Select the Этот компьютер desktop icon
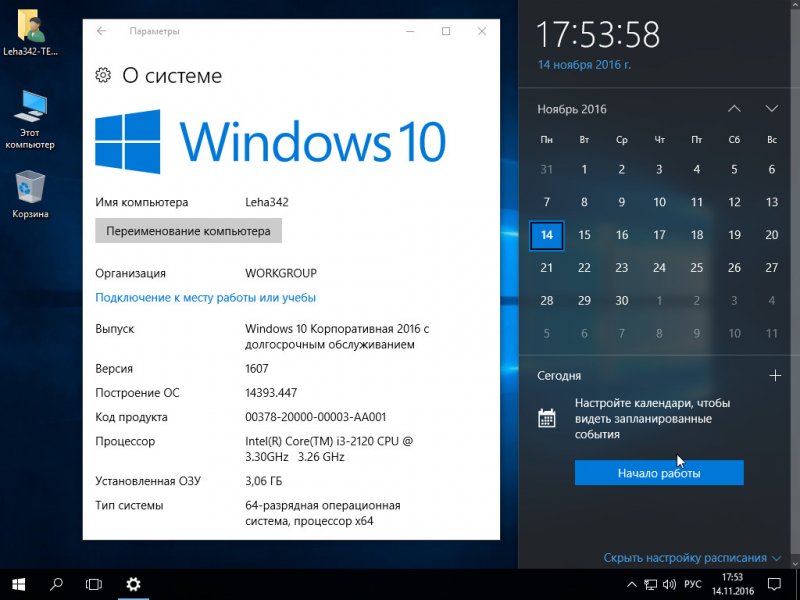This screenshot has width=800, height=600. tap(30, 119)
